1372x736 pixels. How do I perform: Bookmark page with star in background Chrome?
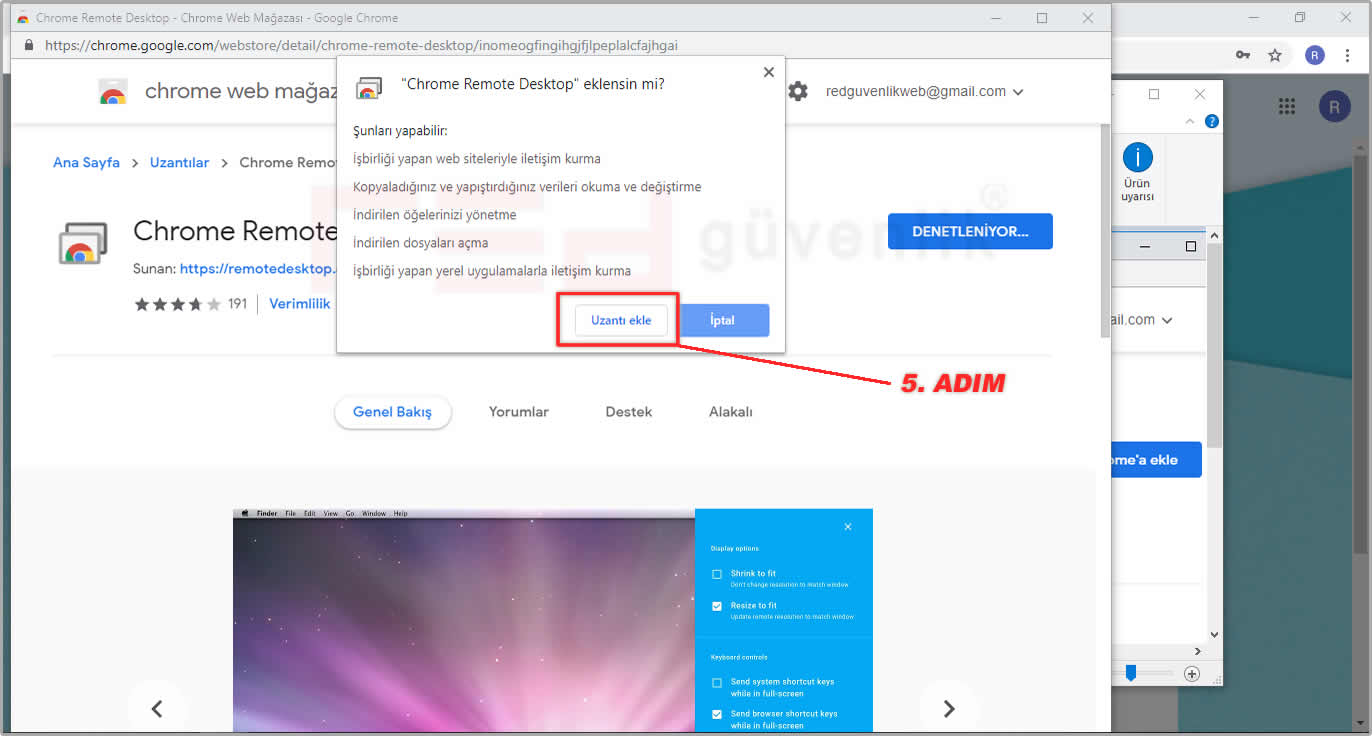pyautogui.click(x=1275, y=55)
